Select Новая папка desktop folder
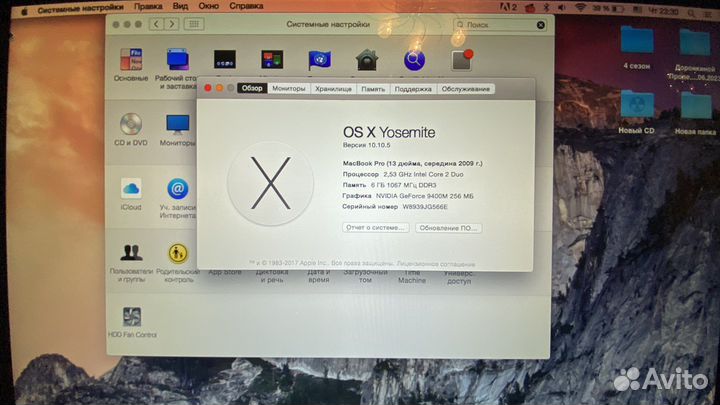The height and width of the screenshot is (405, 720). tap(695, 113)
